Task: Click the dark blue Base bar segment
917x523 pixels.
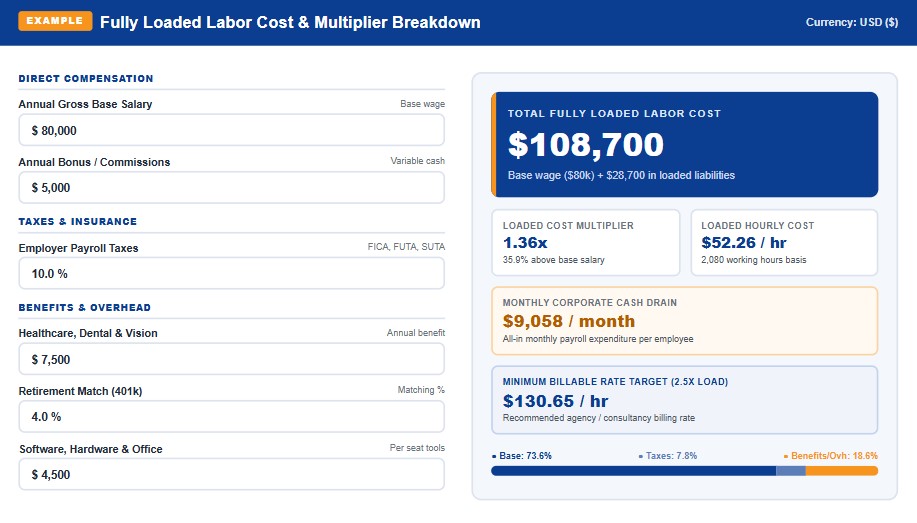Action: pos(633,471)
